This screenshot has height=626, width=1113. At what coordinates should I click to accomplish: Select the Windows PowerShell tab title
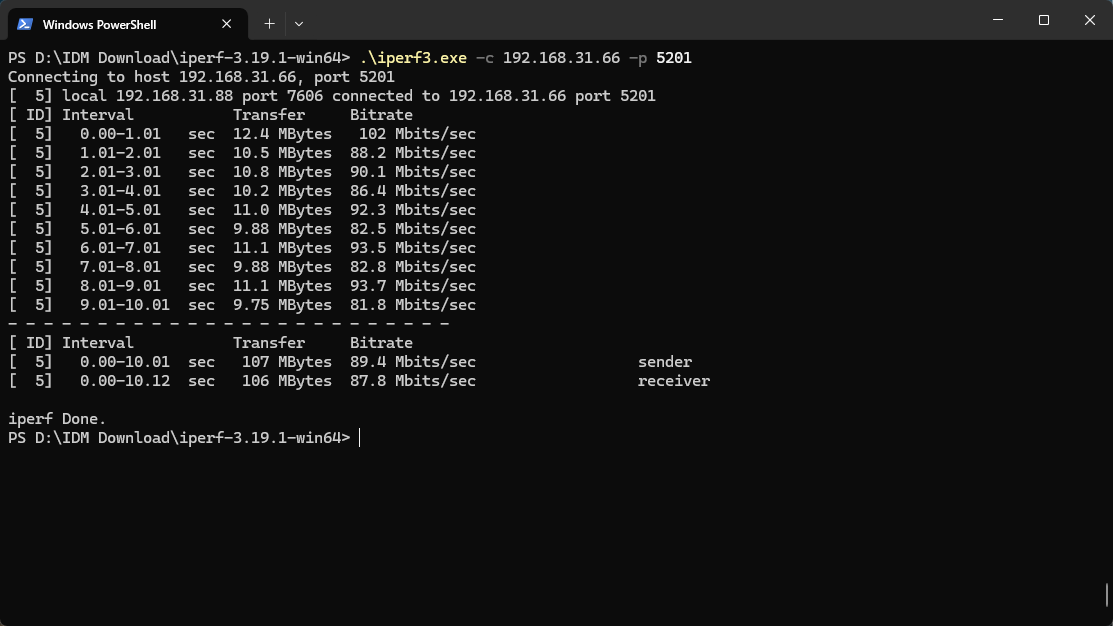click(x=99, y=24)
